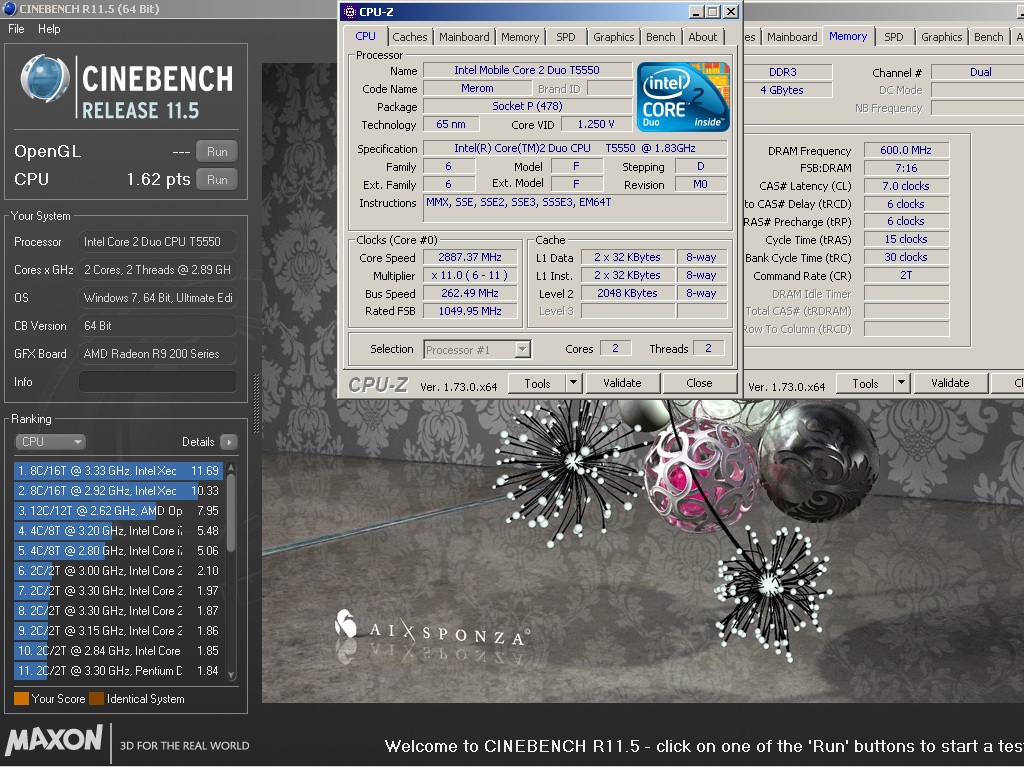Select ranking entry 8C/16T @ 3.33 GHz
1024x768 pixels.
tap(118, 471)
